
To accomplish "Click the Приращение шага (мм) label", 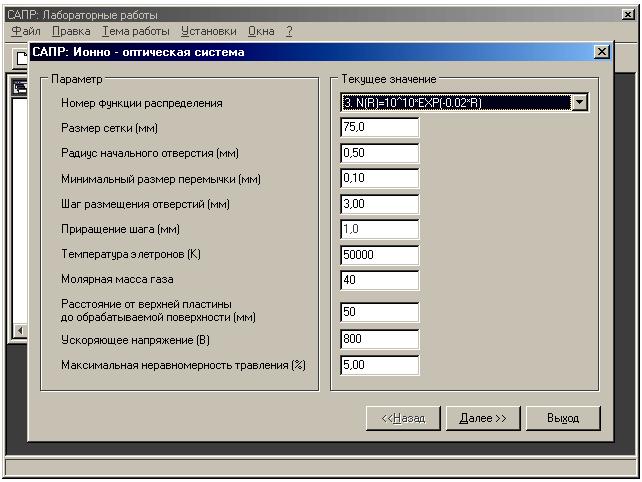I will coord(120,229).
